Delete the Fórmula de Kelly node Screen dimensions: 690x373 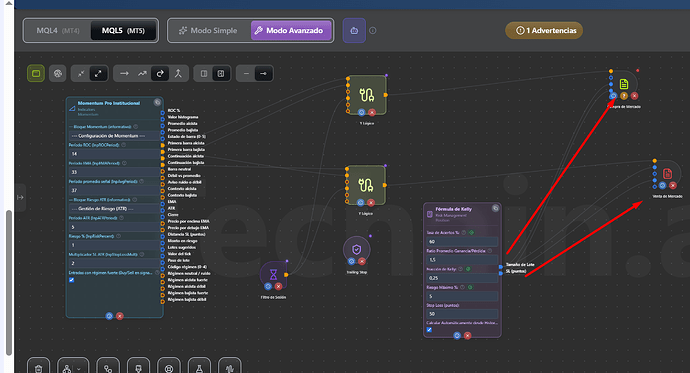(x=468, y=335)
